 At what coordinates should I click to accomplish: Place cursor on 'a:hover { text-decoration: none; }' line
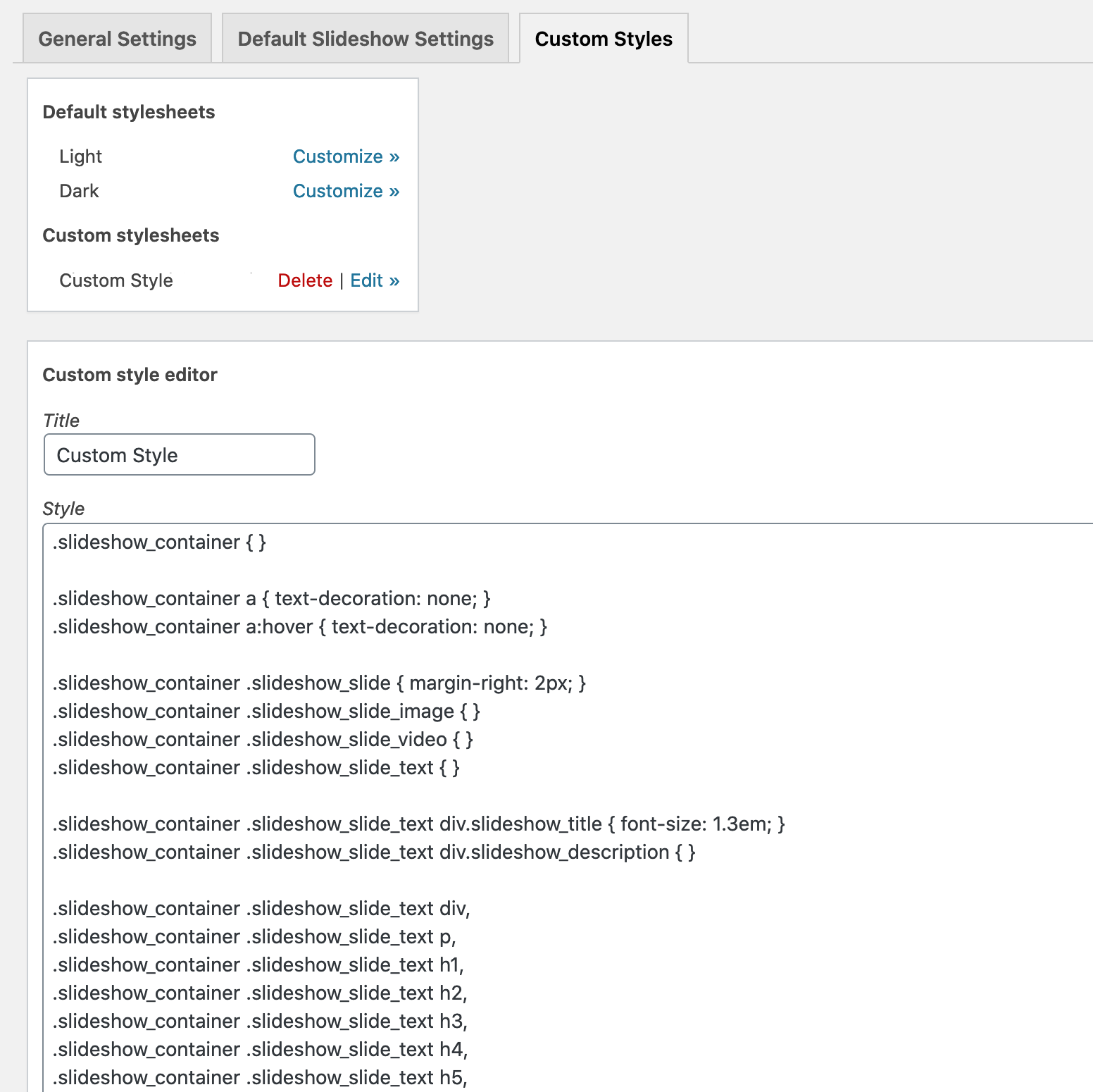point(300,627)
